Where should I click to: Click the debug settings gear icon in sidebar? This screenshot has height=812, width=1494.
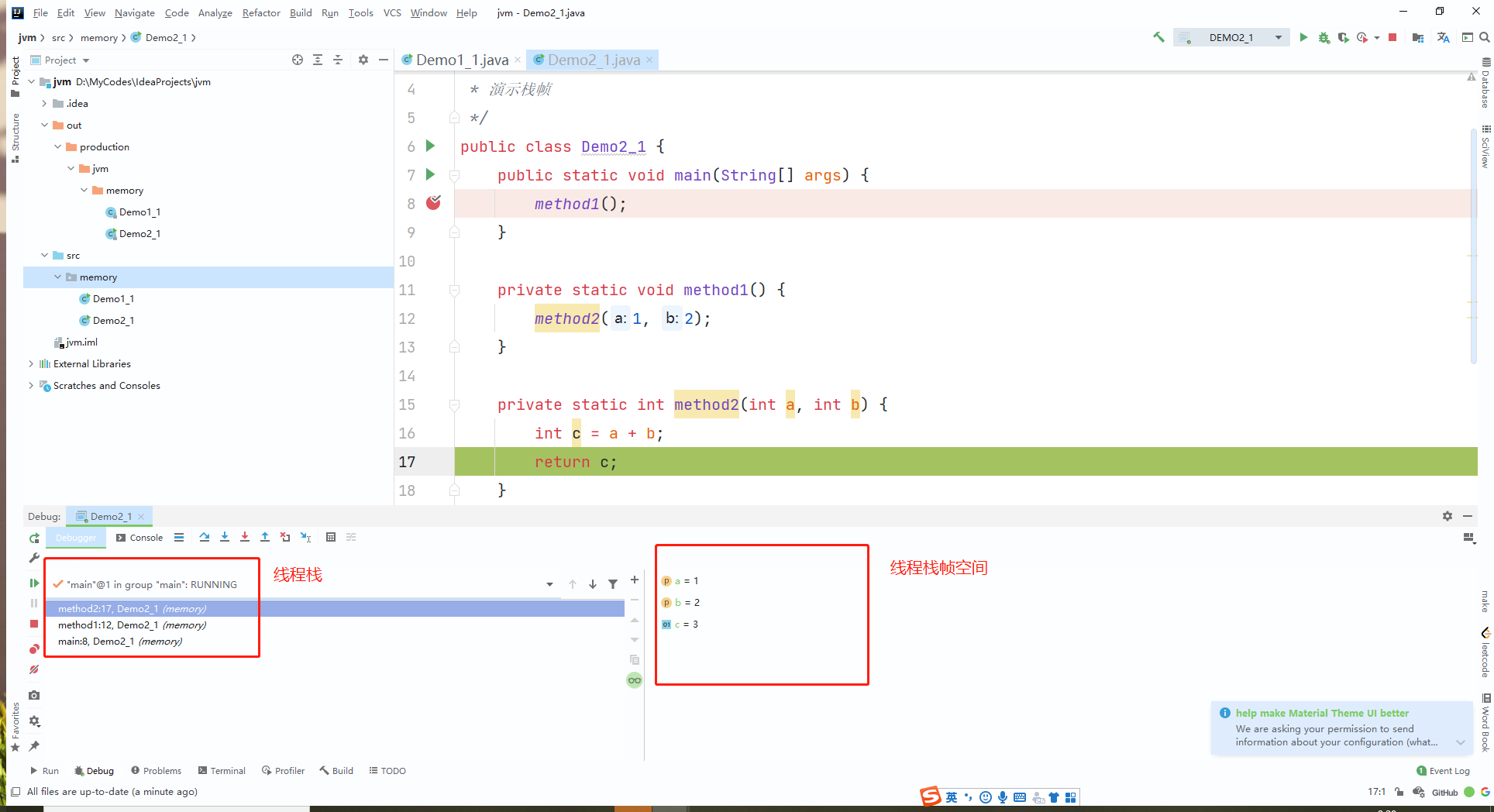(34, 721)
